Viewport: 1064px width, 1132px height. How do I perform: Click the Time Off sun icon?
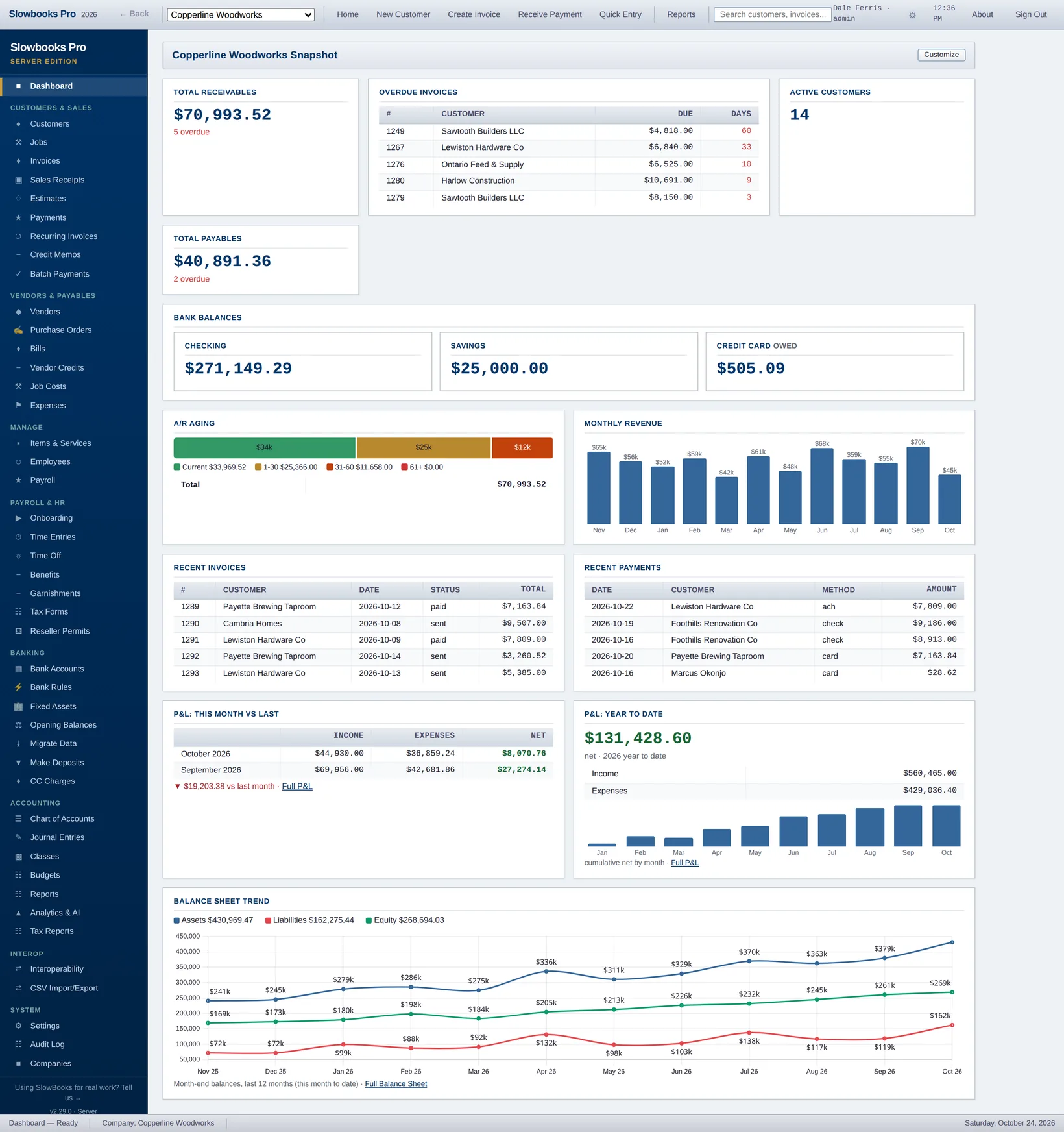(18, 556)
